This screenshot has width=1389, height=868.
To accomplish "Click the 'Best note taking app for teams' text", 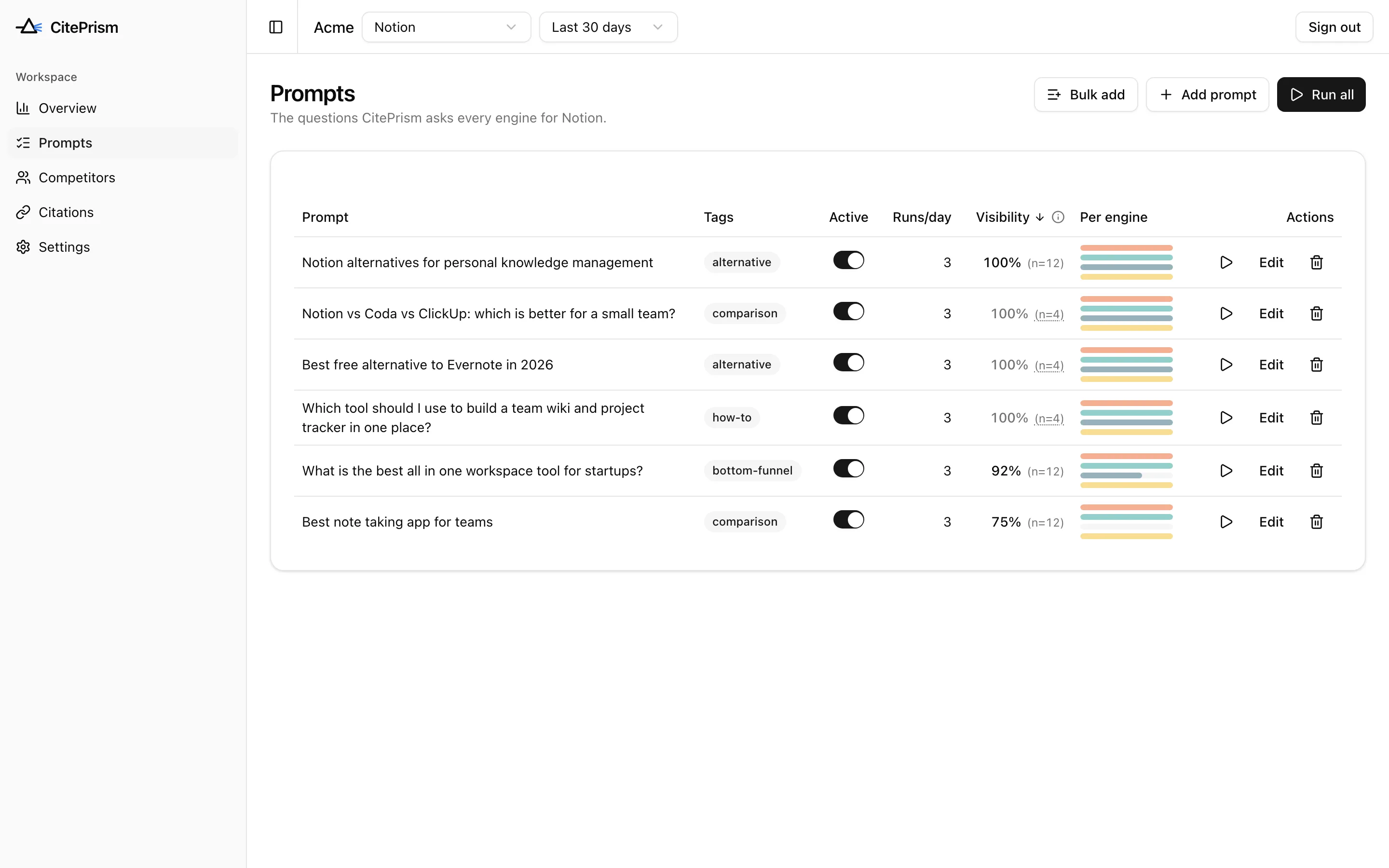I will (x=397, y=522).
